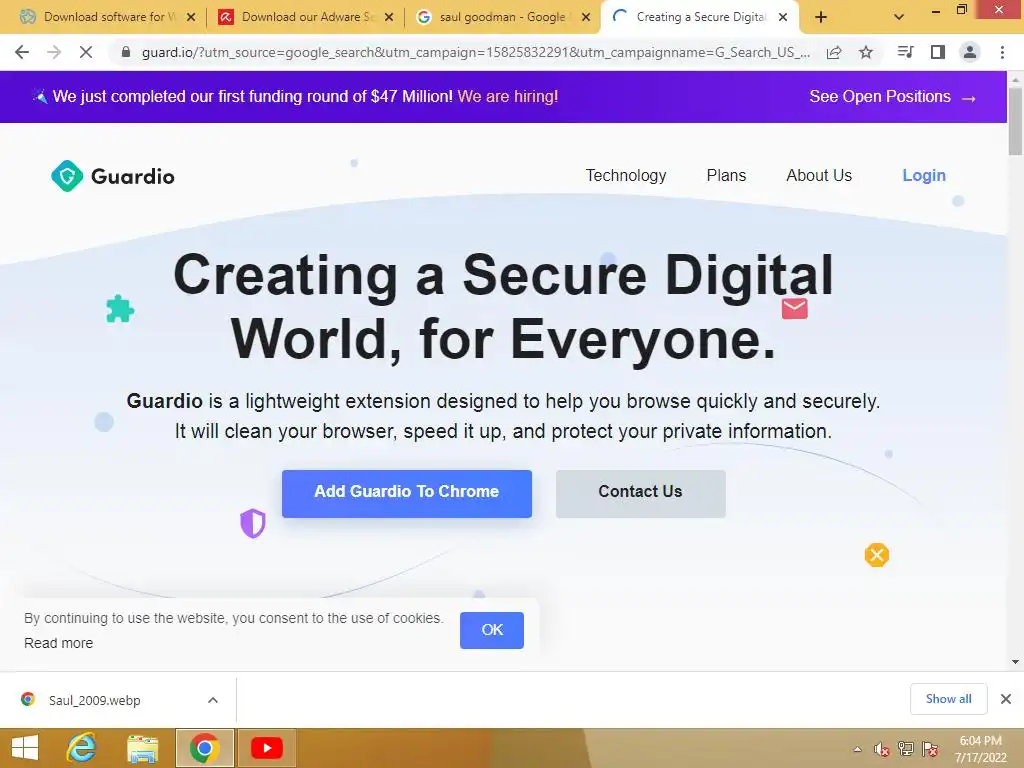Click the page vertical scrollbar thumb

pyautogui.click(x=1016, y=120)
